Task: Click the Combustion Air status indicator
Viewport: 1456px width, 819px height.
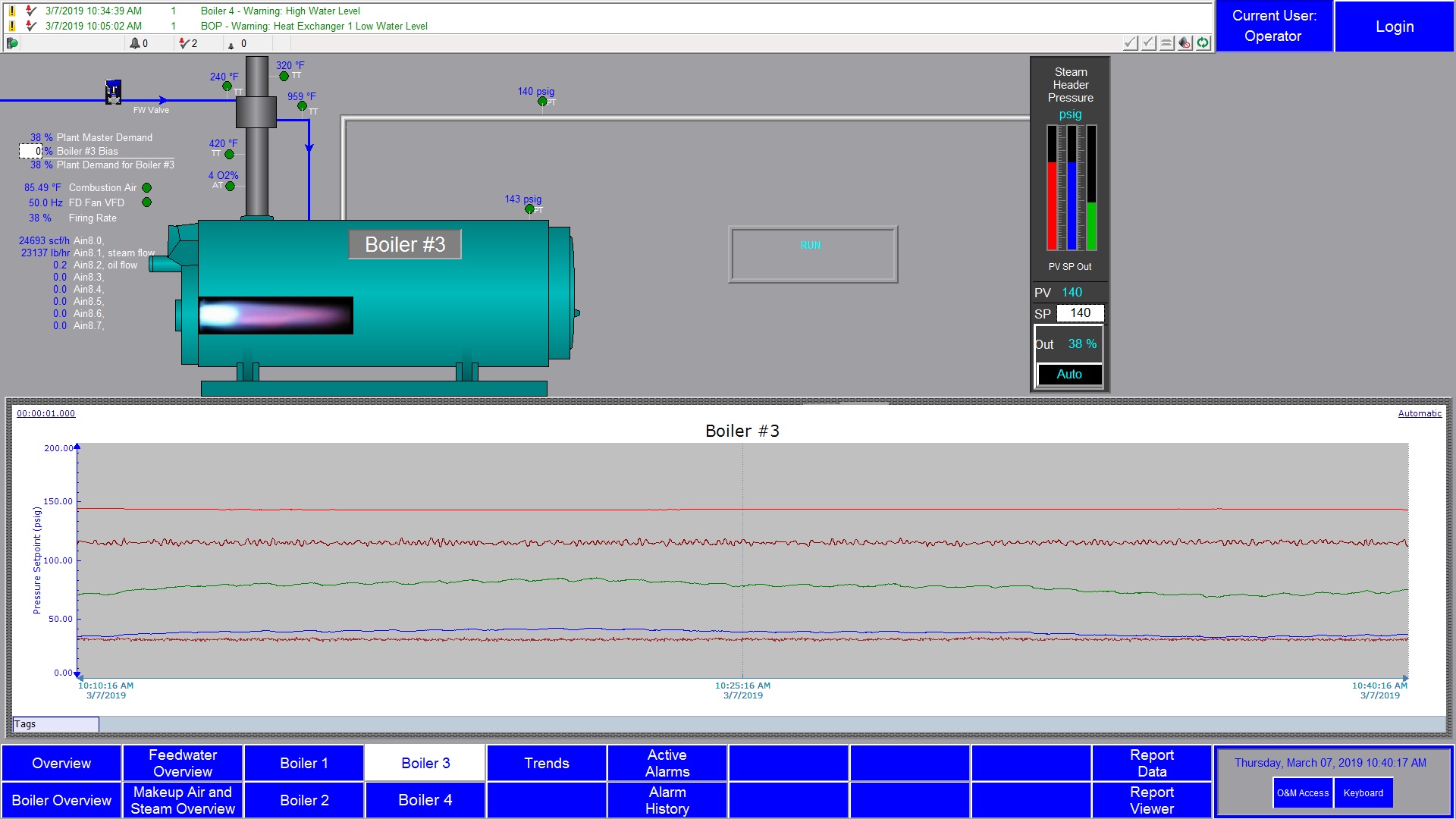Action: 147,188
